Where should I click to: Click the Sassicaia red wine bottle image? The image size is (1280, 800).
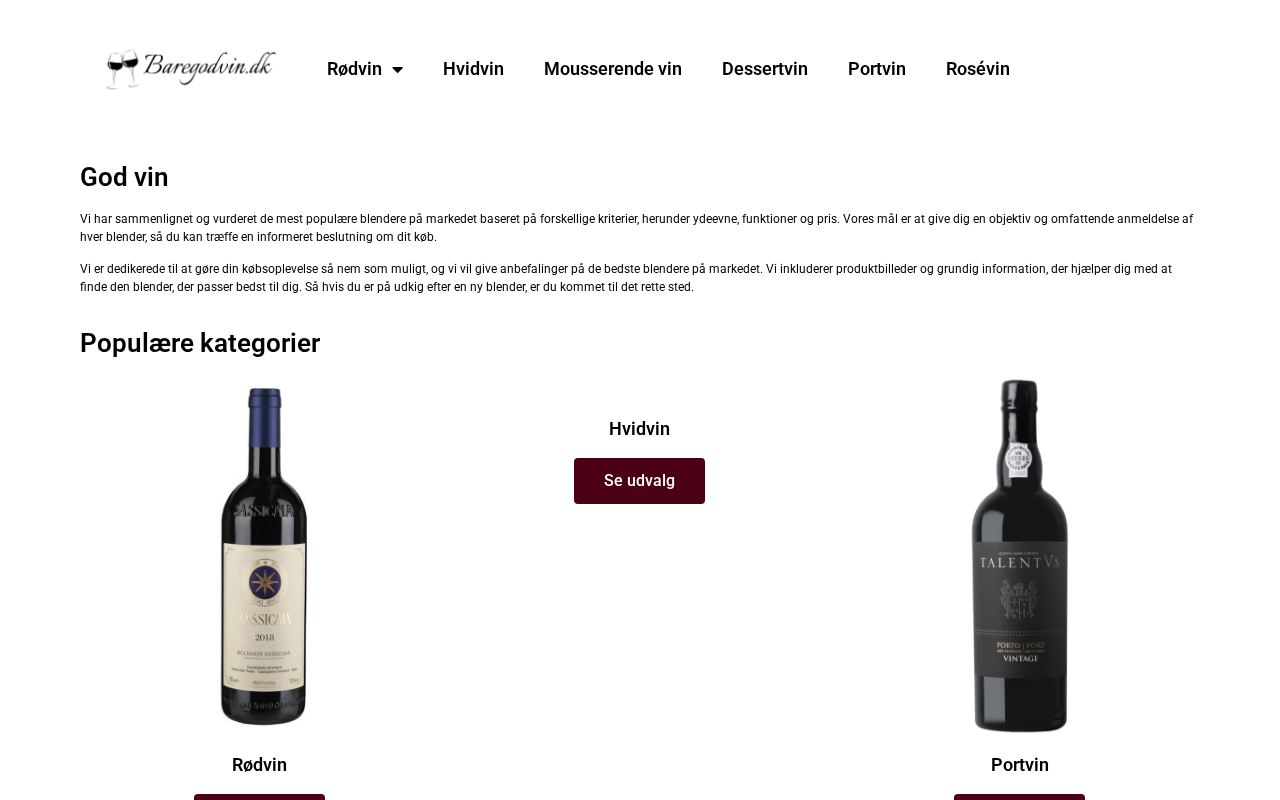point(264,556)
